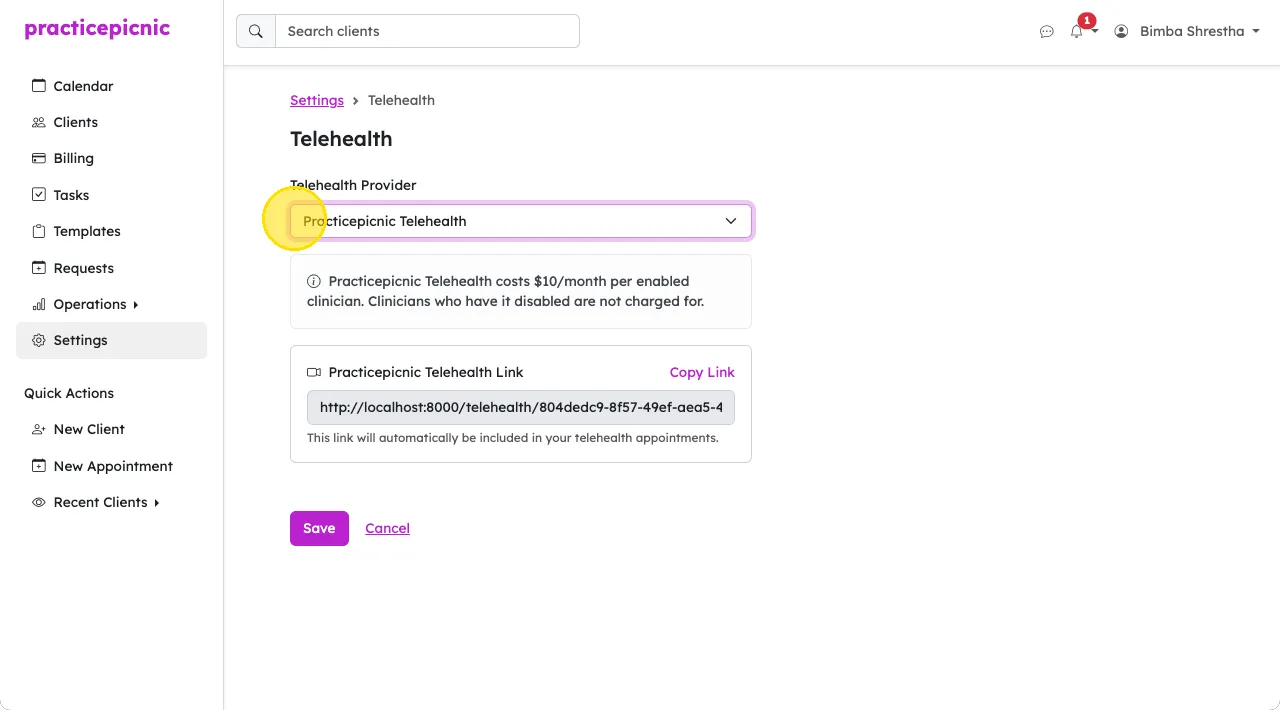
Task: Open the notifications bell icon
Action: tap(1076, 32)
